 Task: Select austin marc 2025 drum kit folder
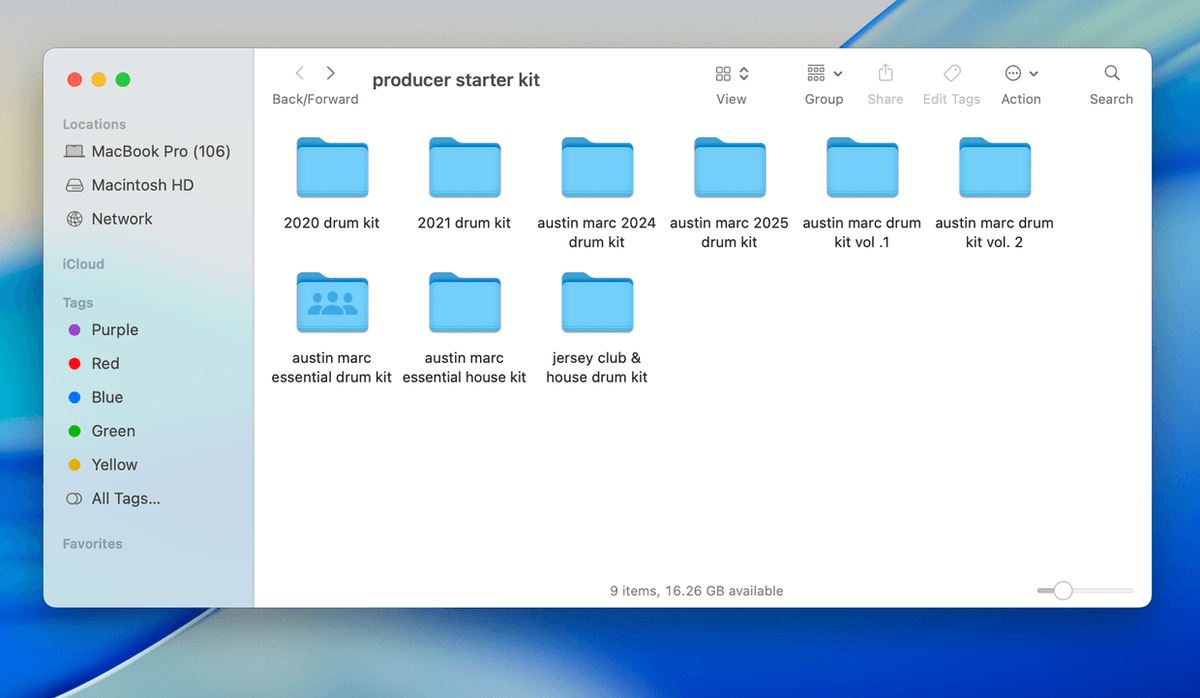click(729, 168)
